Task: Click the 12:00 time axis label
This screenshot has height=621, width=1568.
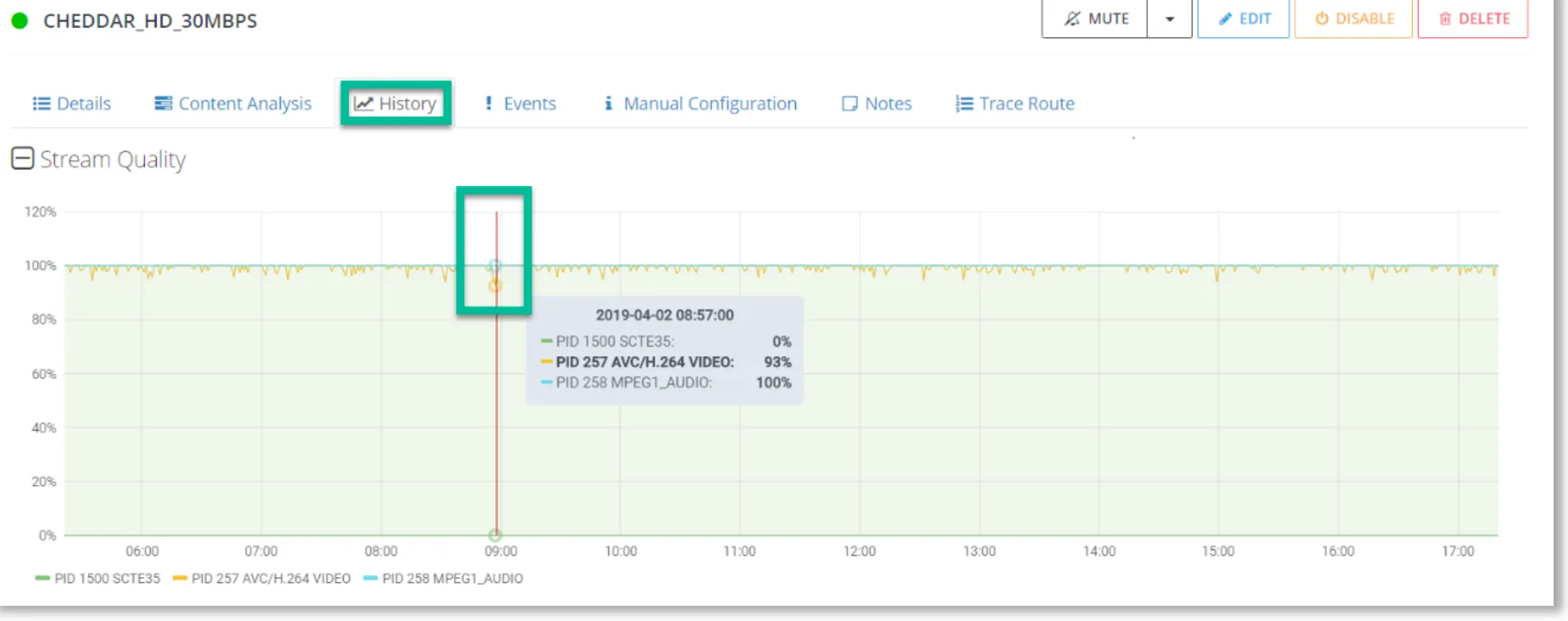Action: point(859,552)
